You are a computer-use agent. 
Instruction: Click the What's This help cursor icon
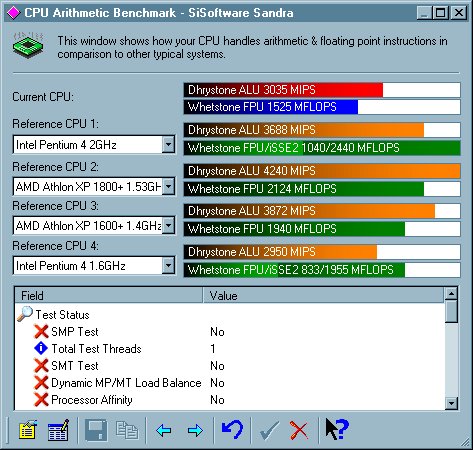pos(337,429)
